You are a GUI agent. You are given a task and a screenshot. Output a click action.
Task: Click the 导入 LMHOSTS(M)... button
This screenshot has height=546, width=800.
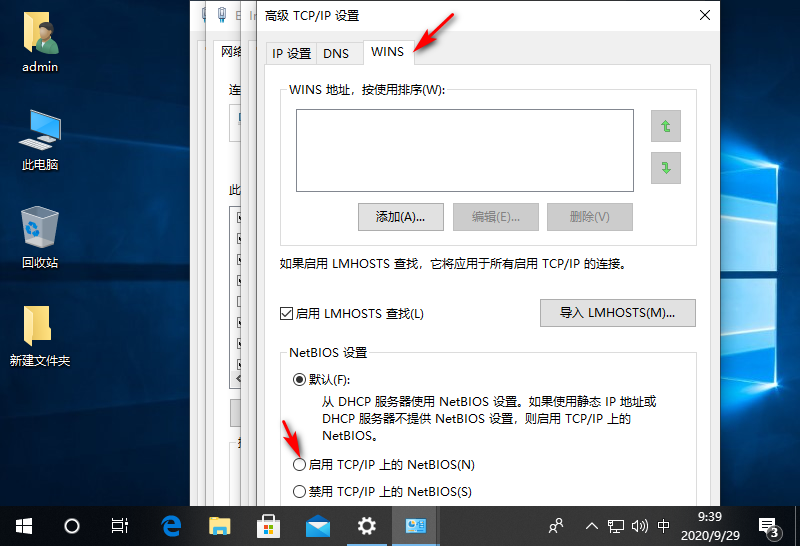click(x=617, y=313)
